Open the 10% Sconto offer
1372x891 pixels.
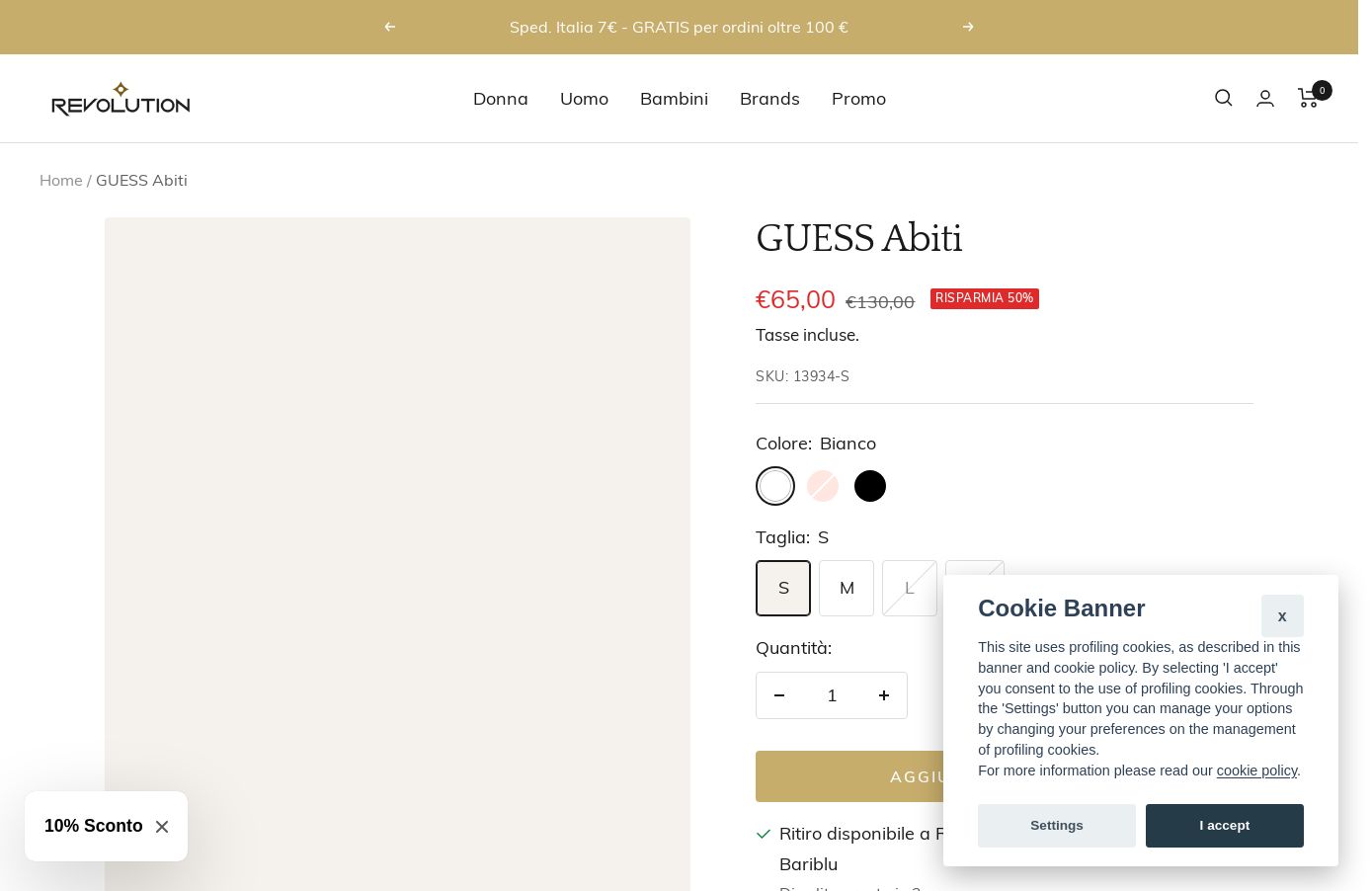click(94, 826)
